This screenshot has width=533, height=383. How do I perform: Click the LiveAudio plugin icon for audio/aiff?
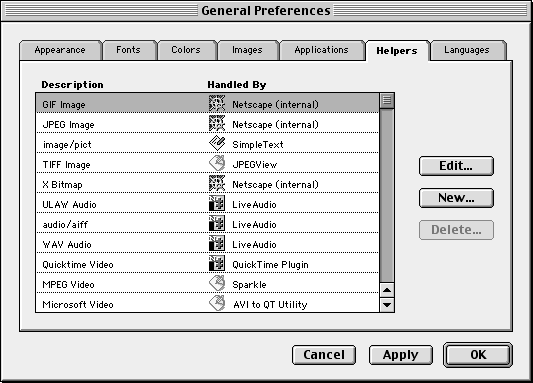click(217, 224)
